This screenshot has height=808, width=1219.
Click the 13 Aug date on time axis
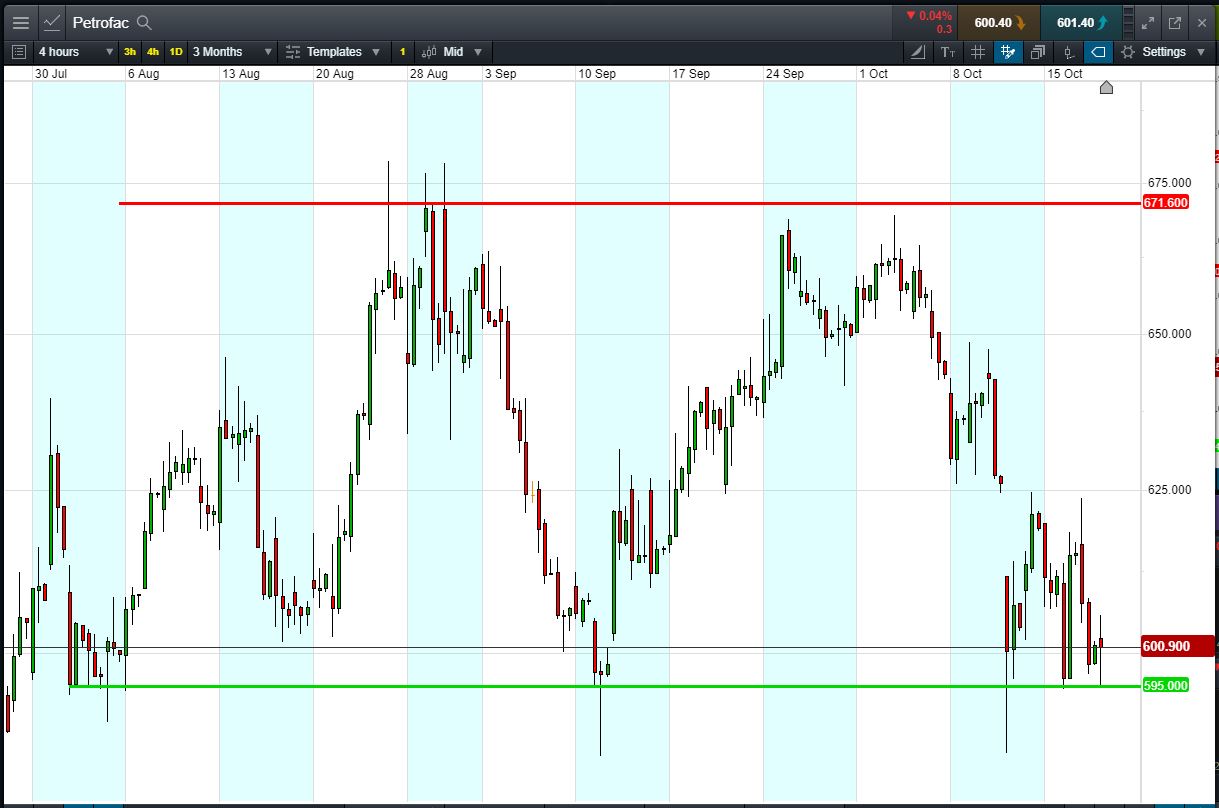241,74
